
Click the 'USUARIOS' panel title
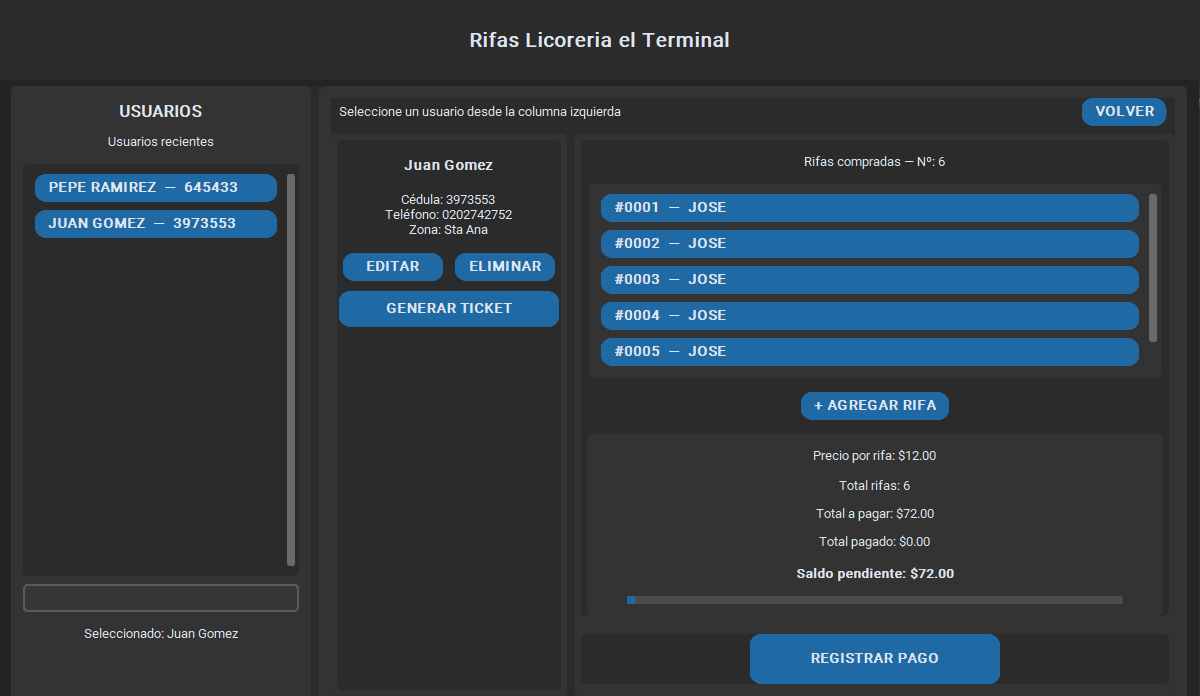coord(161,112)
